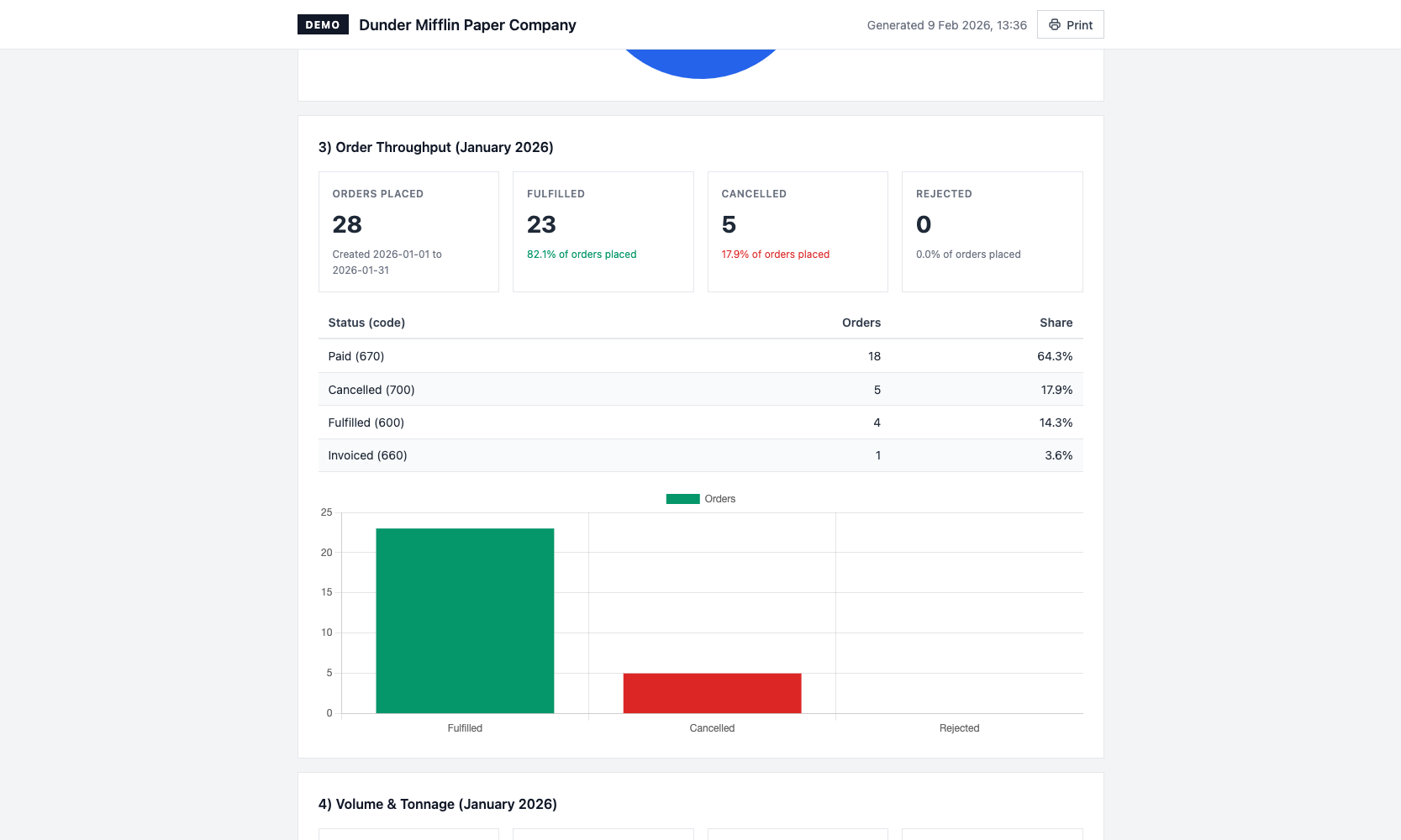The width and height of the screenshot is (1401, 840).
Task: Click the 25 mark on the chart's vertical axis
Action: tap(327, 512)
